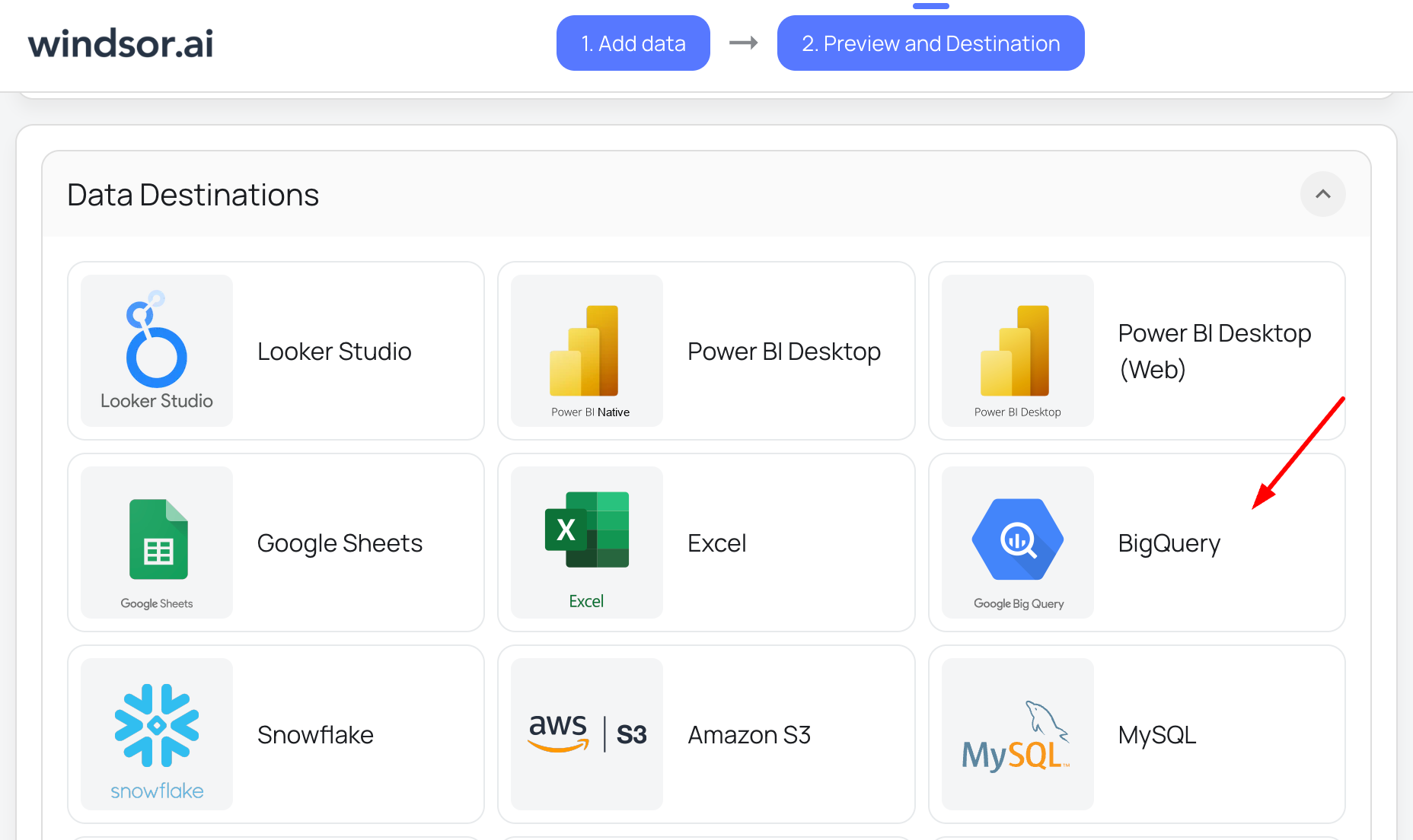Collapse the Data Destinations section
Image resolution: width=1413 pixels, height=840 pixels.
(x=1322, y=194)
